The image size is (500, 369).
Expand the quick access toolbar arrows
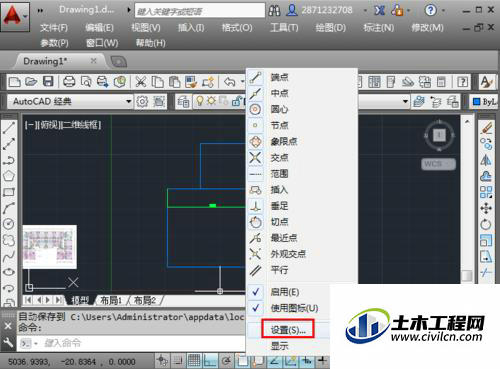coord(40,11)
